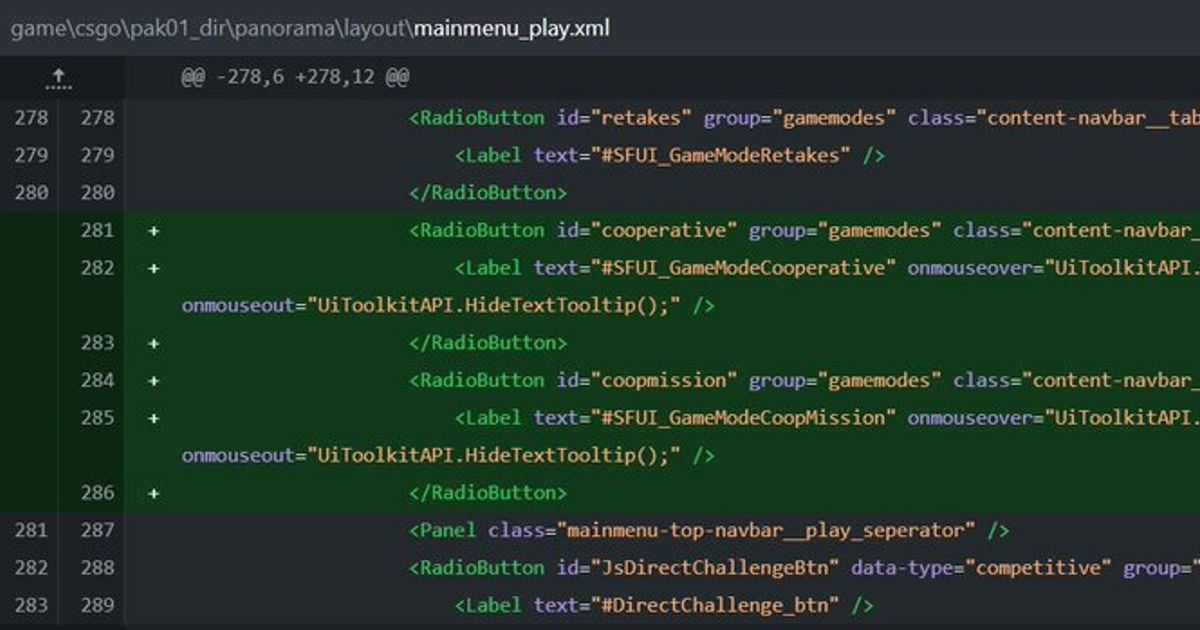Click new line number 281 on the cooperative row

(97, 230)
